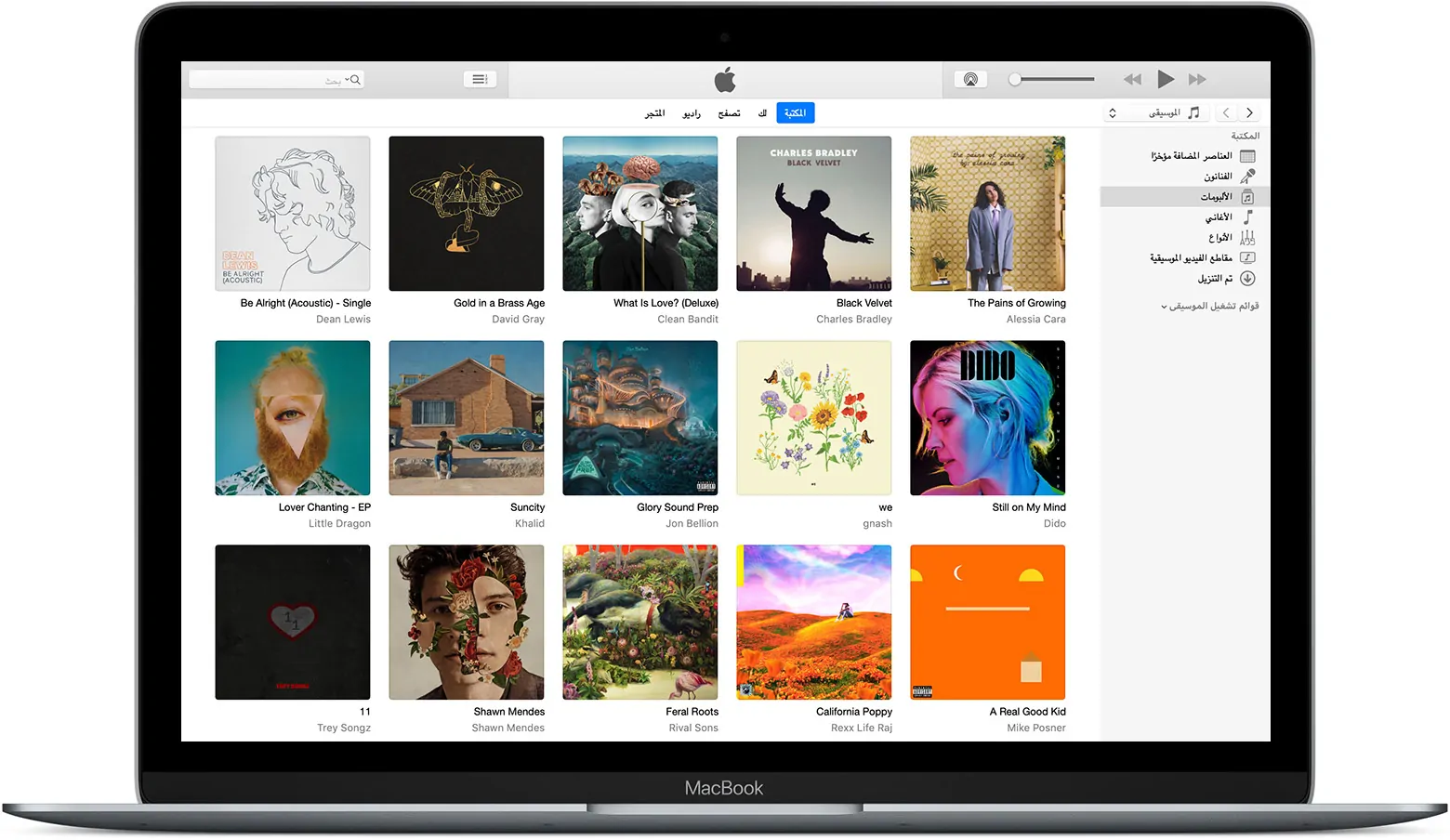Click the album title 'Glory Sound Prep'
The height and width of the screenshot is (840, 1450).
coord(678,507)
